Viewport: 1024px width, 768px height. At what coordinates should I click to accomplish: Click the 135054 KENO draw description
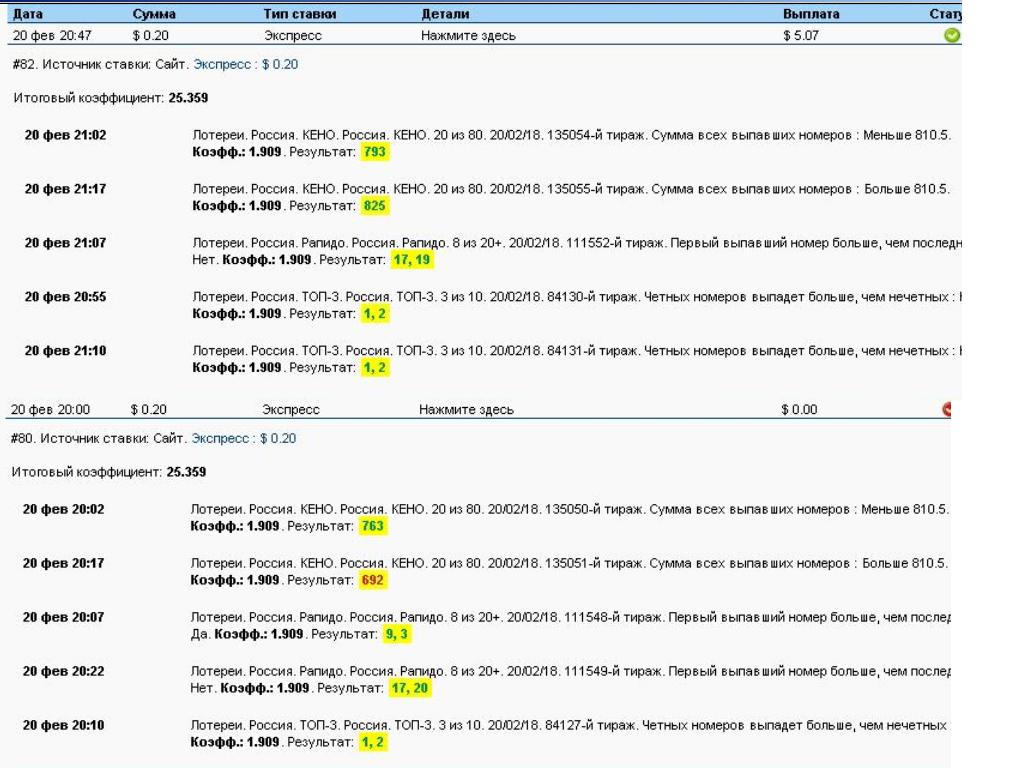point(571,135)
